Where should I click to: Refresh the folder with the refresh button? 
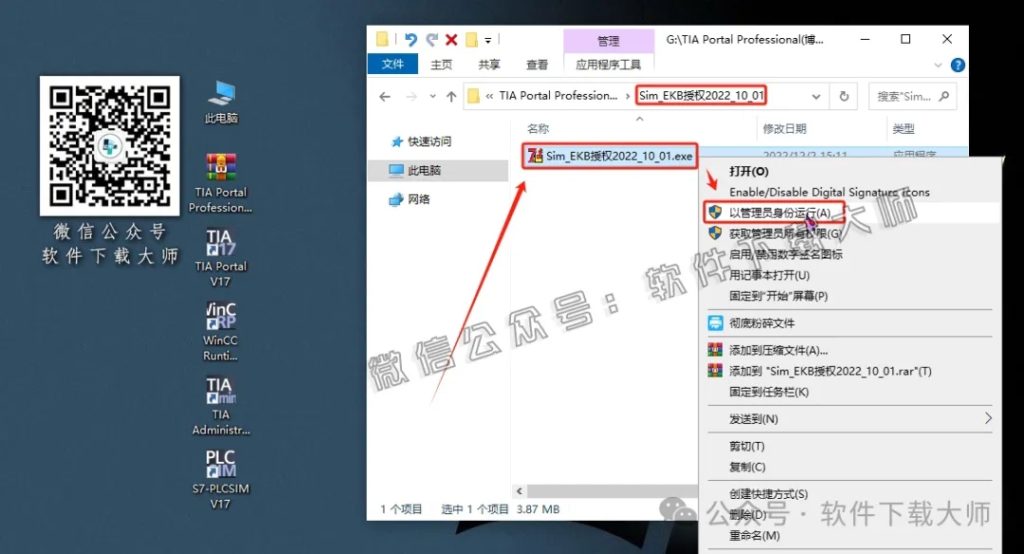844,97
